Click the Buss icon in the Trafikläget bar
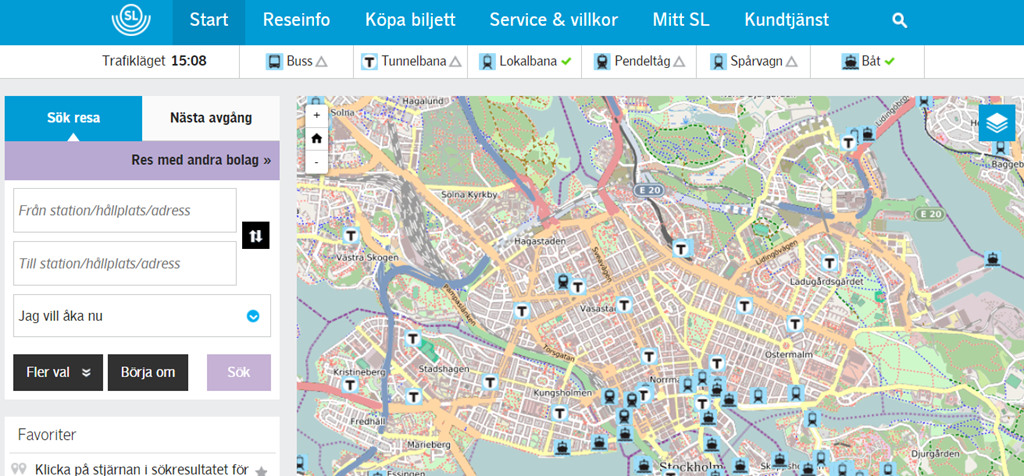 pyautogui.click(x=274, y=62)
